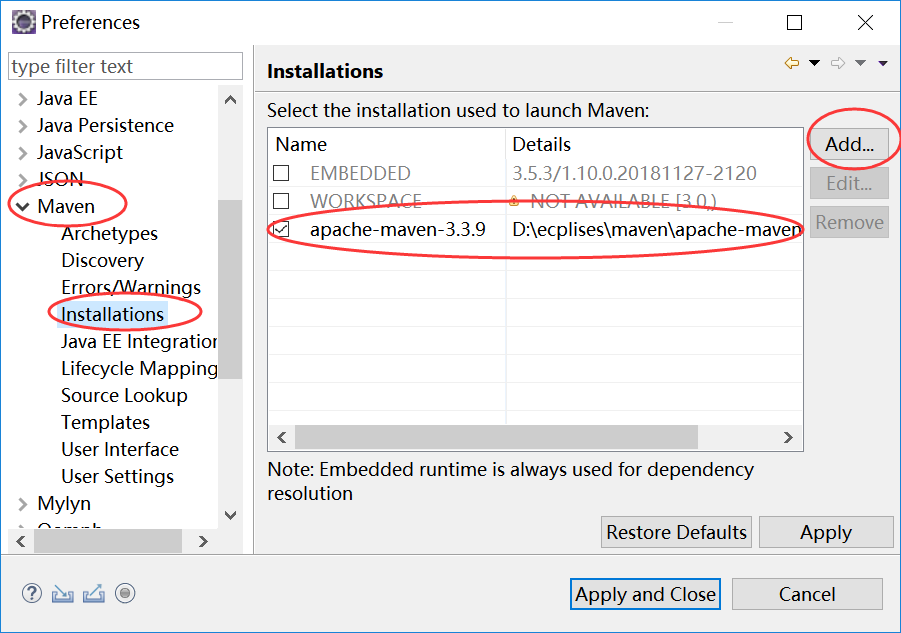The image size is (901, 633).
Task: Click the Edit... button
Action: pyautogui.click(x=849, y=183)
